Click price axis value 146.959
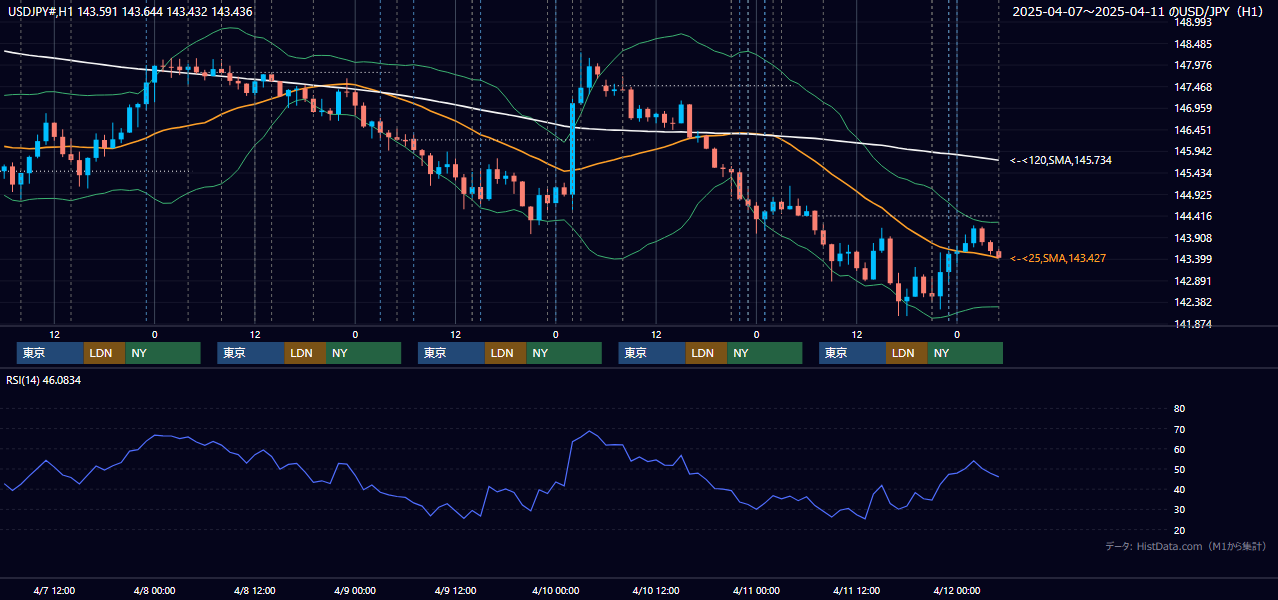1278x600 pixels. tap(1193, 108)
